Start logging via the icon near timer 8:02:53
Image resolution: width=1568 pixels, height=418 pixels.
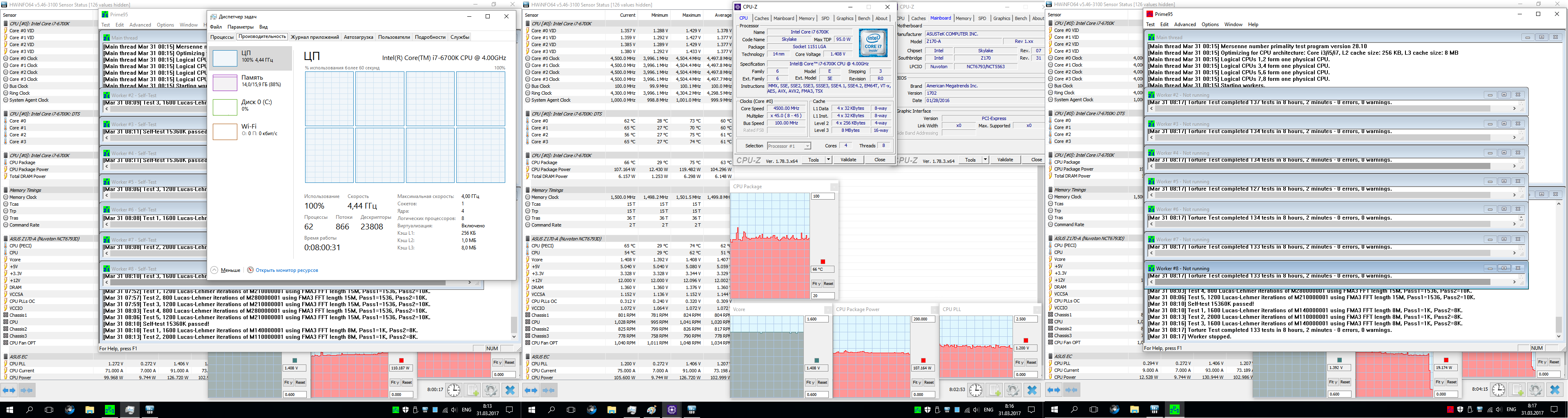coord(995,390)
